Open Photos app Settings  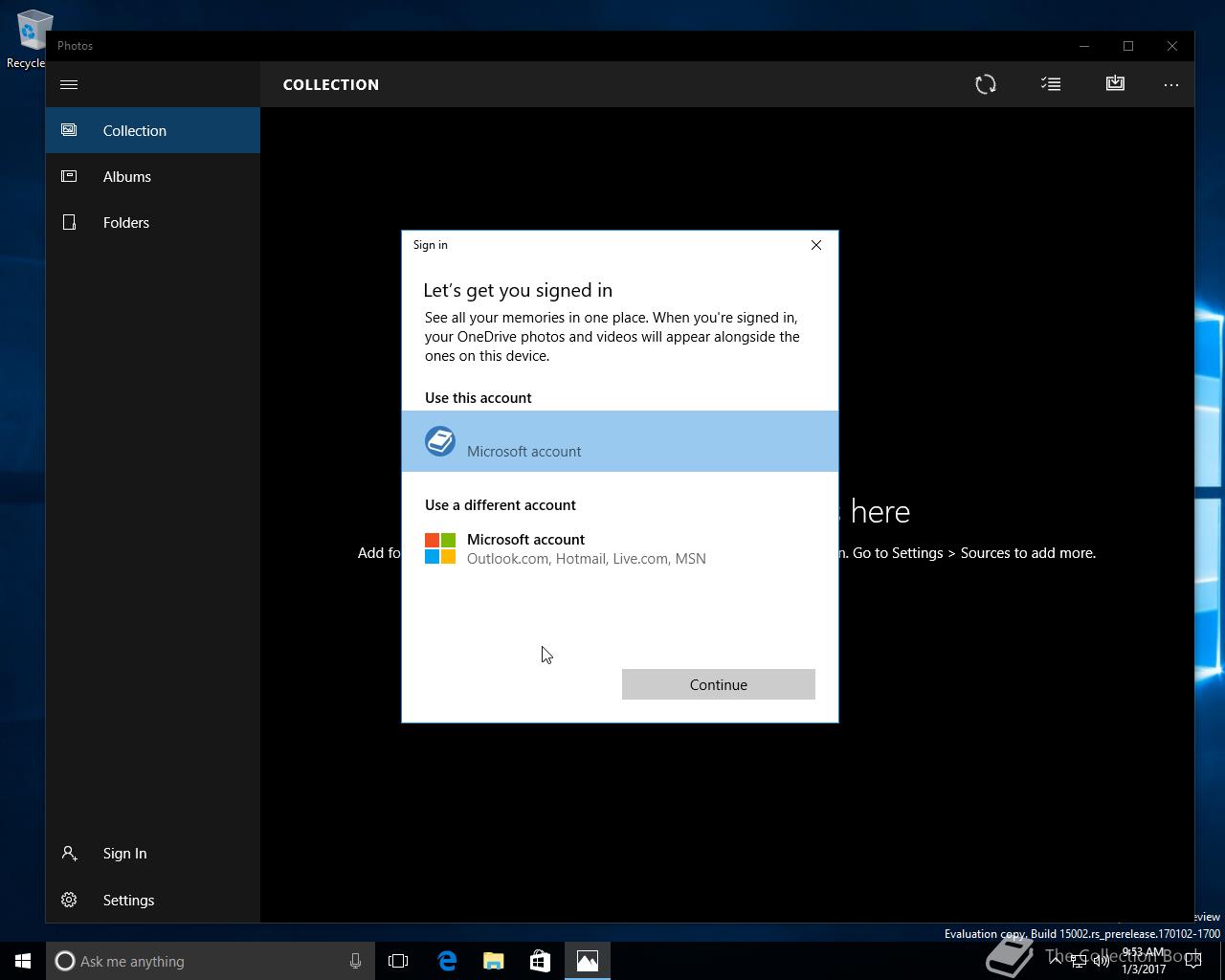153,900
